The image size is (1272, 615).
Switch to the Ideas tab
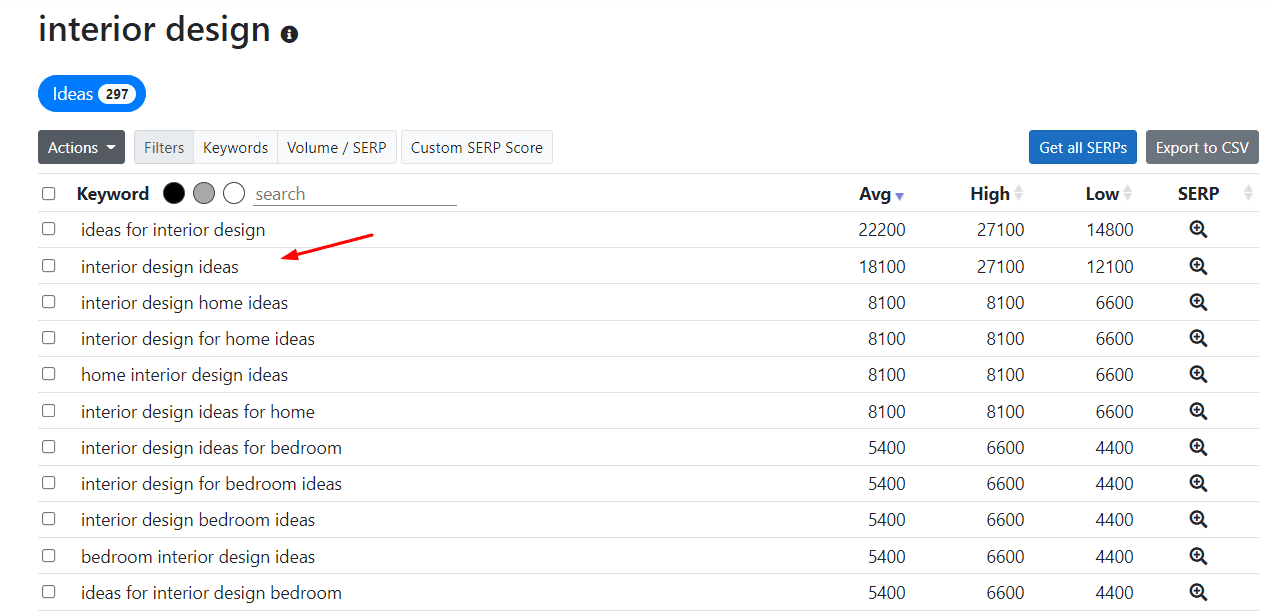[x=92, y=94]
